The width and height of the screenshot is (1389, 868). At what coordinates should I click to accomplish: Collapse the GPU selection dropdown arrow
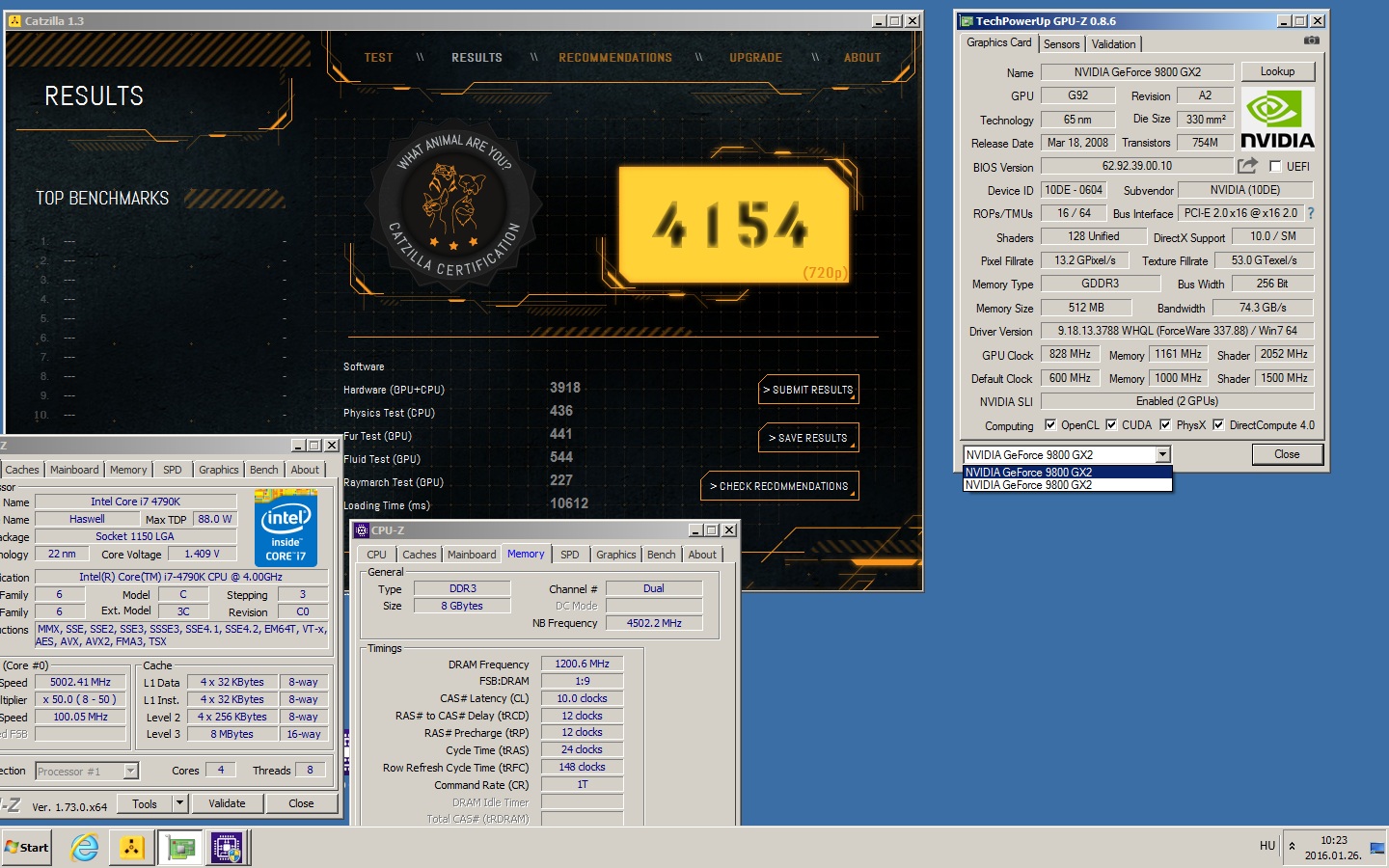1162,454
